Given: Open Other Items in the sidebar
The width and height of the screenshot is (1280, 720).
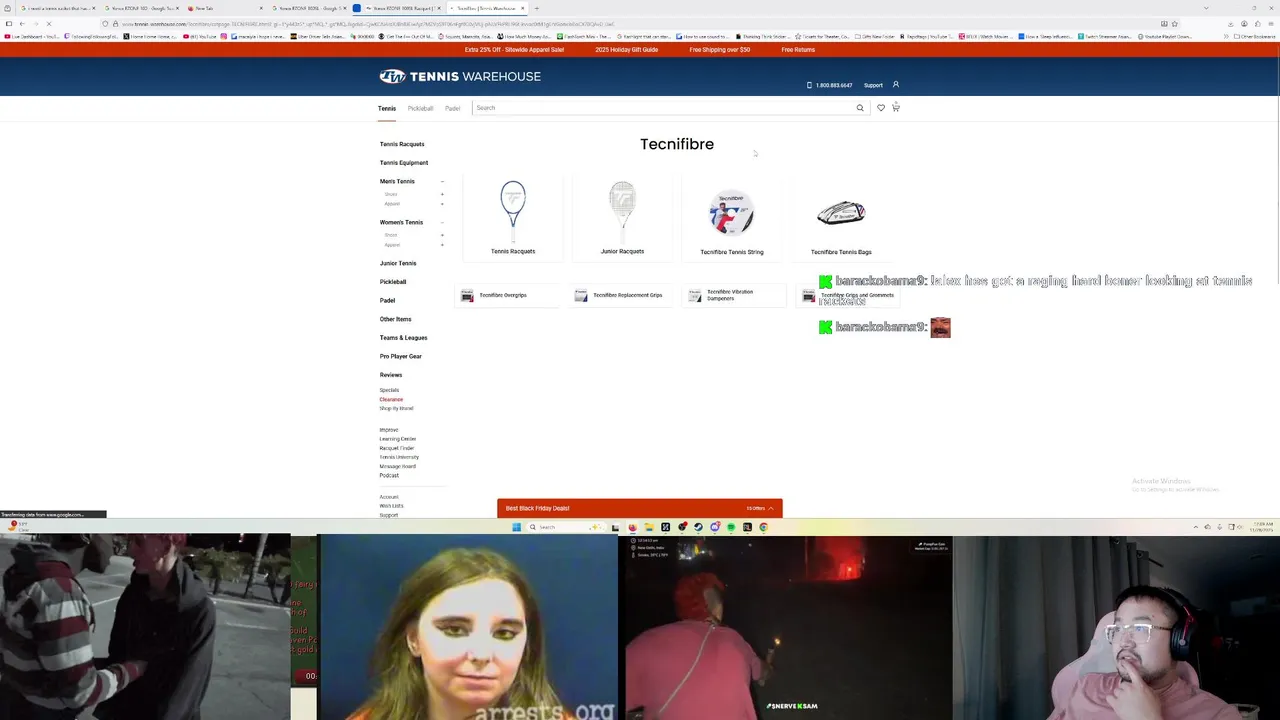Looking at the screenshot, I should pos(395,319).
